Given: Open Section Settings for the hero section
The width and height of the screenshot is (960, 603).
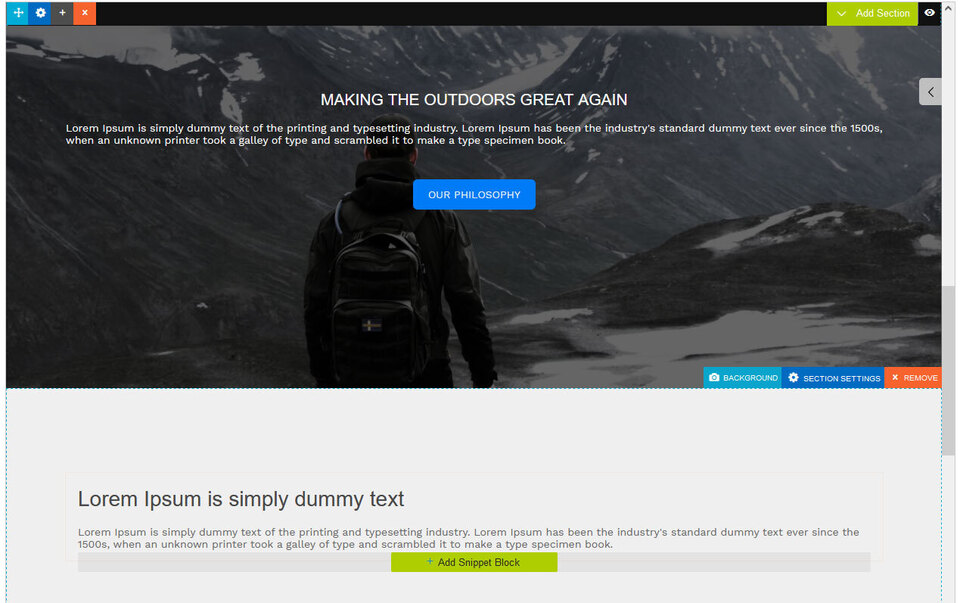Looking at the screenshot, I should pos(833,378).
